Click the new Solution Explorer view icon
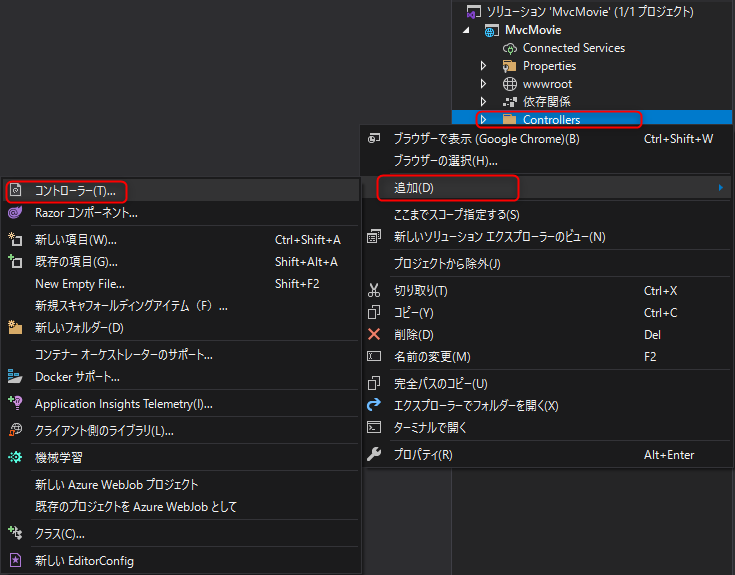 pos(374,236)
